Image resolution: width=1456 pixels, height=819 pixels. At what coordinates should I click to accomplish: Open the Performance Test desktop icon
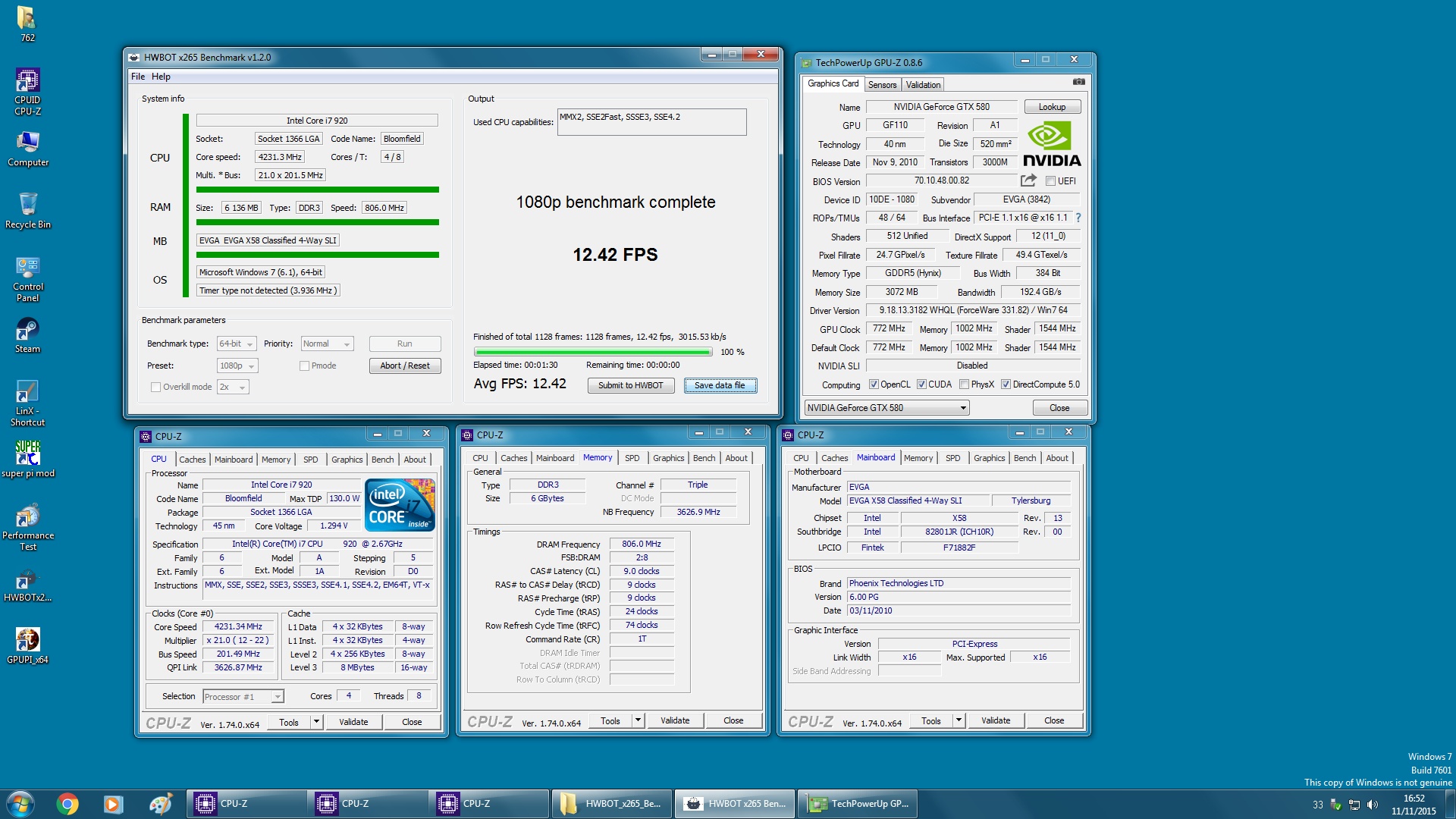[x=27, y=528]
